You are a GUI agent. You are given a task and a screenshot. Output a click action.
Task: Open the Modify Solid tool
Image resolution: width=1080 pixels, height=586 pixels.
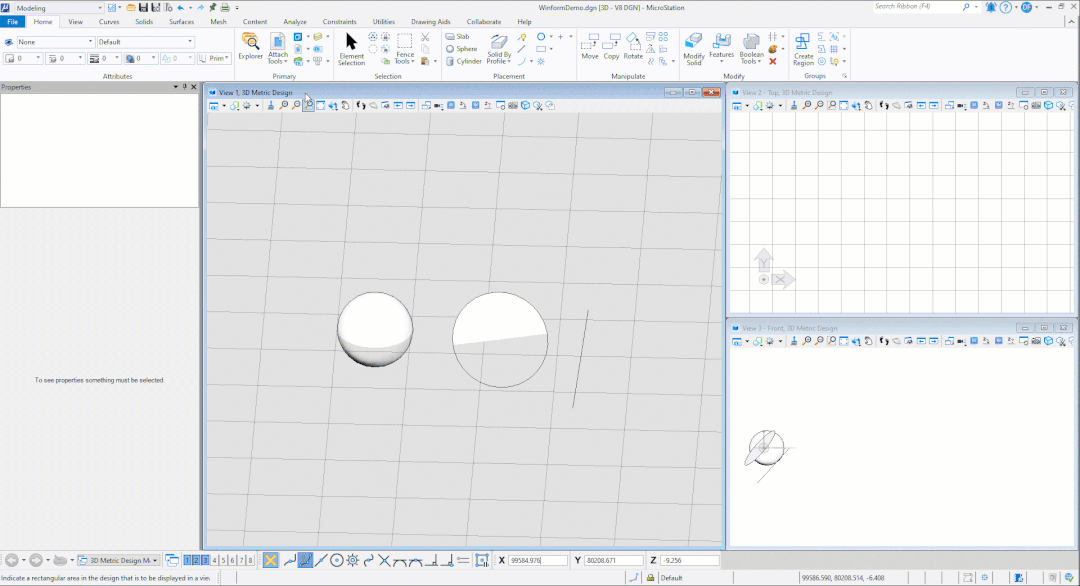[x=694, y=49]
